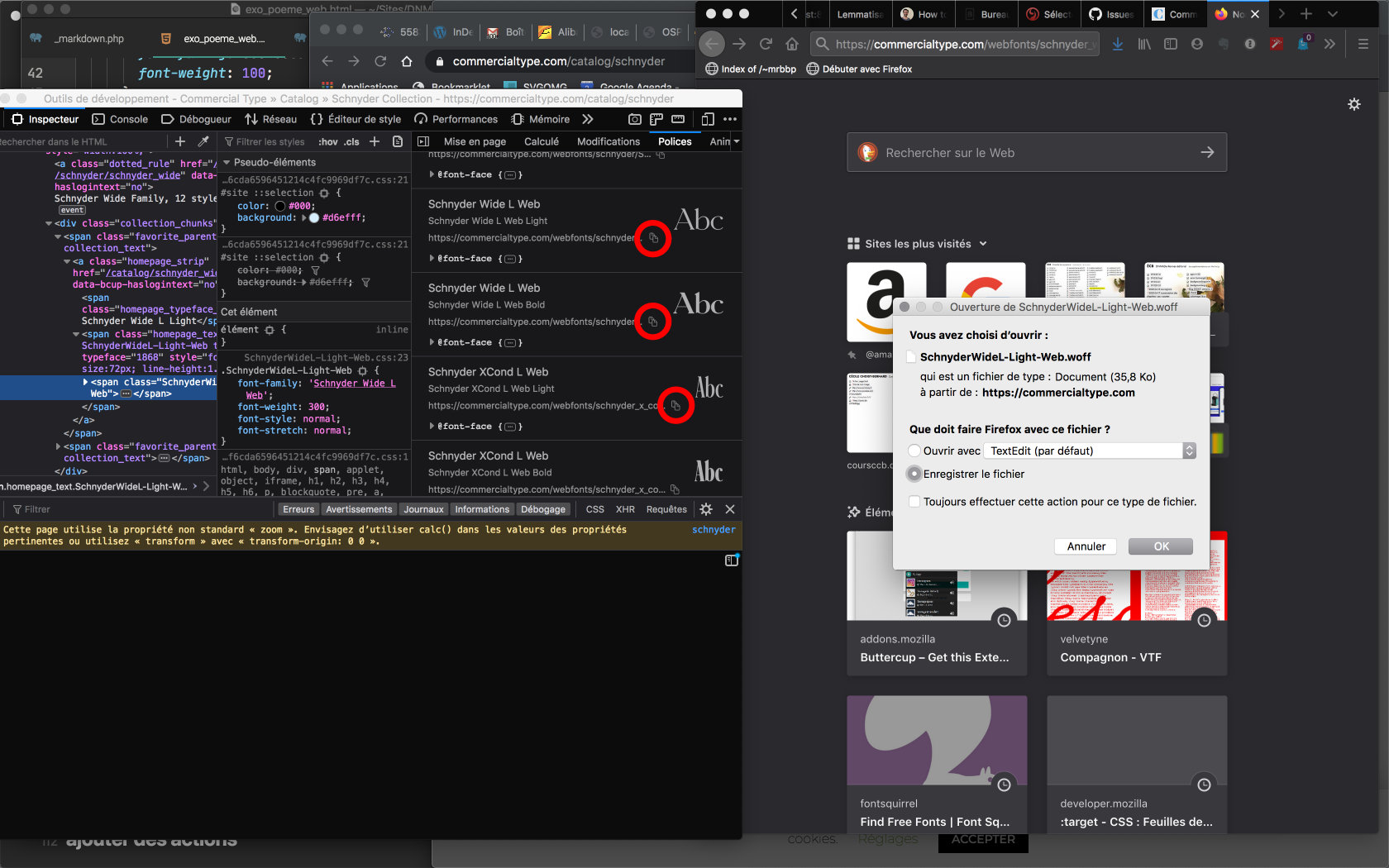The width and height of the screenshot is (1389, 868).
Task: Confirm download with OK button
Action: point(1161,546)
